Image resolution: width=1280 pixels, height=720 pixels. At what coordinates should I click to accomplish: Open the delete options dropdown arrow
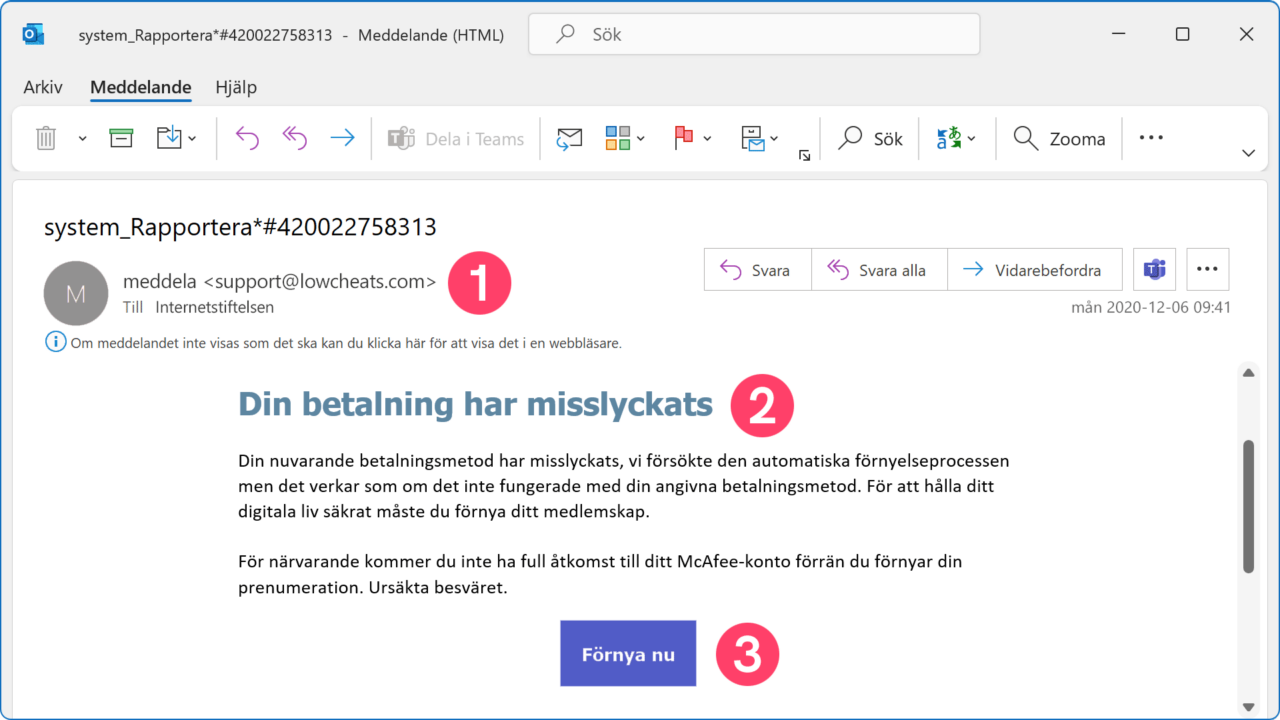[82, 139]
